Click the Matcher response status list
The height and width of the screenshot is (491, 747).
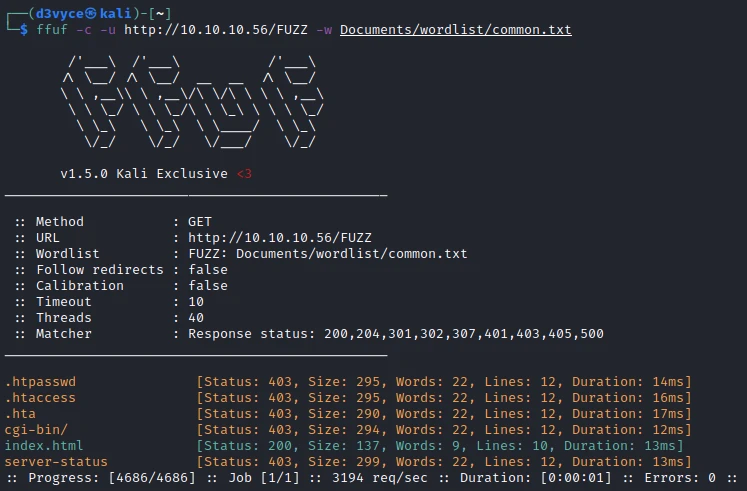tap(395, 334)
